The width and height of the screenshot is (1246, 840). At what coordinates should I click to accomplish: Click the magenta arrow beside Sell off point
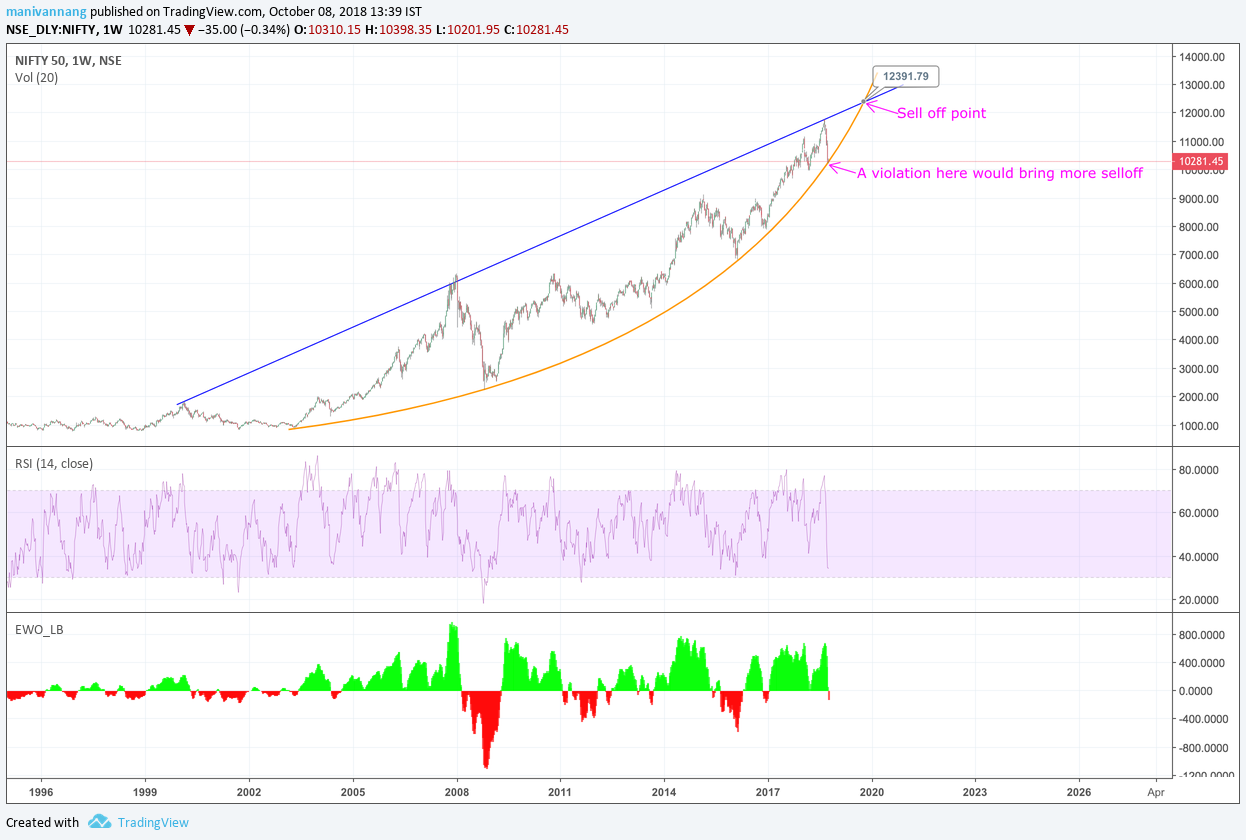click(x=880, y=109)
